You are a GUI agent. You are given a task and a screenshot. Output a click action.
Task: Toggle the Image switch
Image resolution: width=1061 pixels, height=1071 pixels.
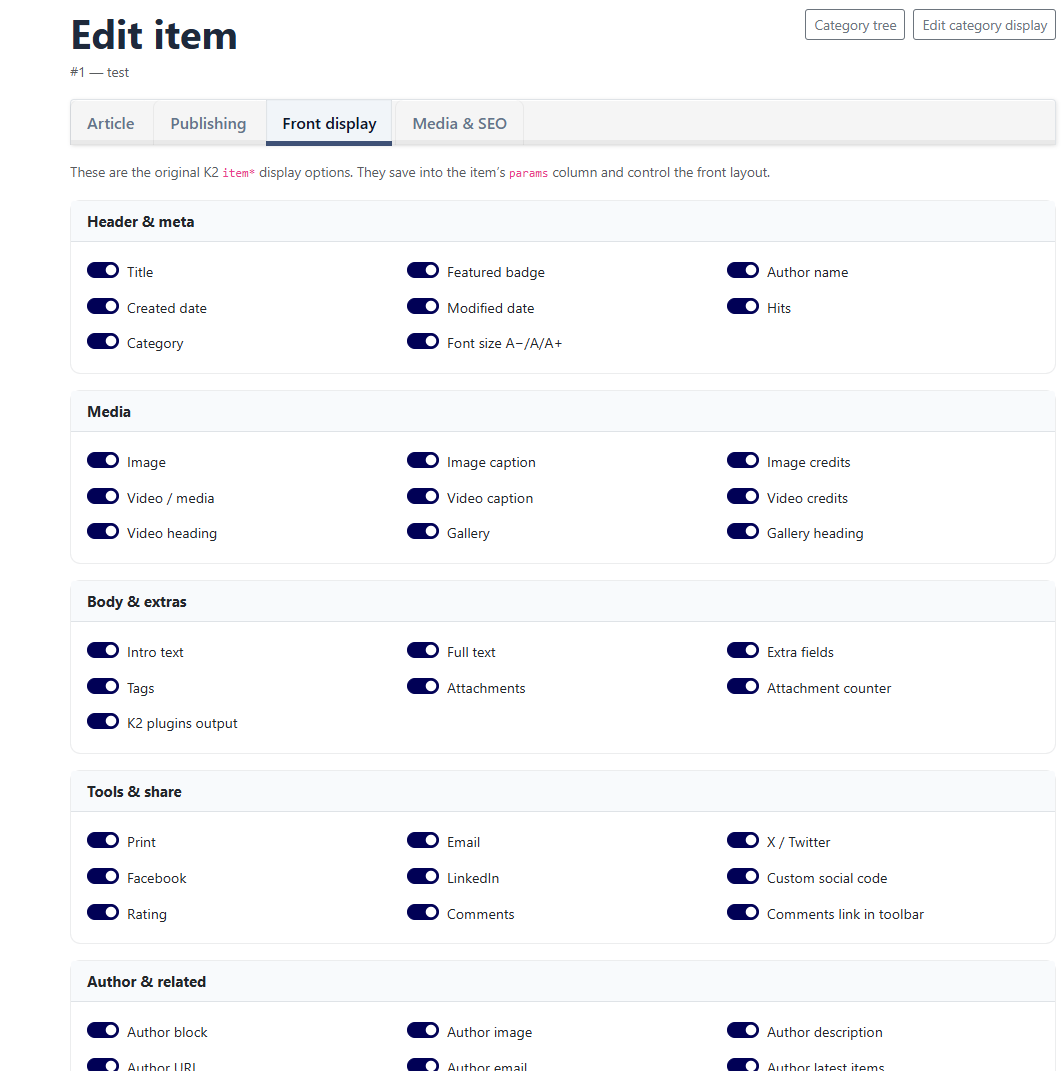pos(103,460)
